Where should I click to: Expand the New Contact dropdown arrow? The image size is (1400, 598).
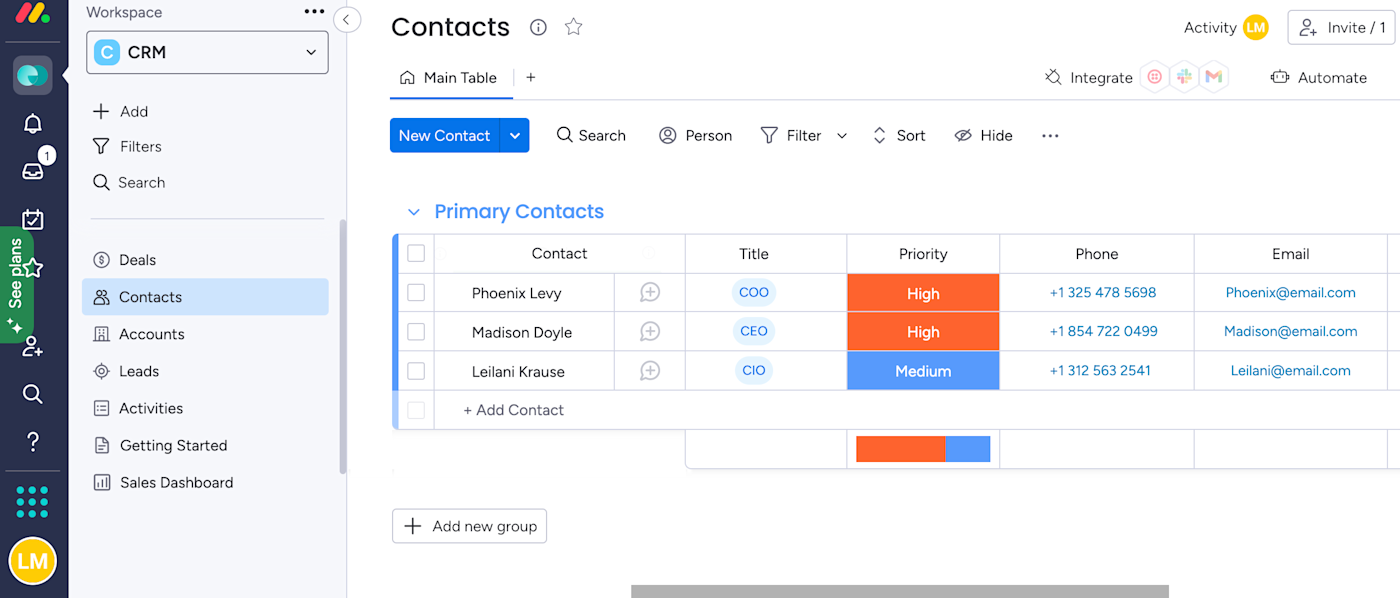515,136
